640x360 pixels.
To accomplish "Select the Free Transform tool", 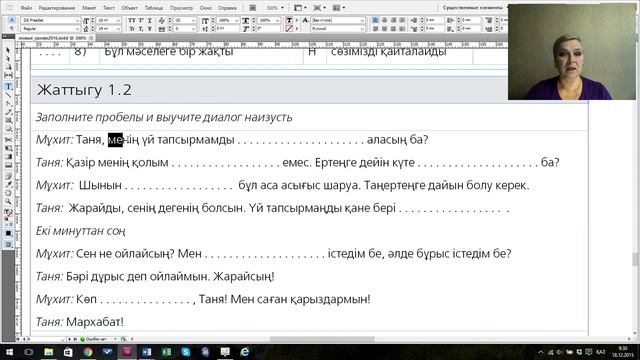I will pyautogui.click(x=8, y=148).
